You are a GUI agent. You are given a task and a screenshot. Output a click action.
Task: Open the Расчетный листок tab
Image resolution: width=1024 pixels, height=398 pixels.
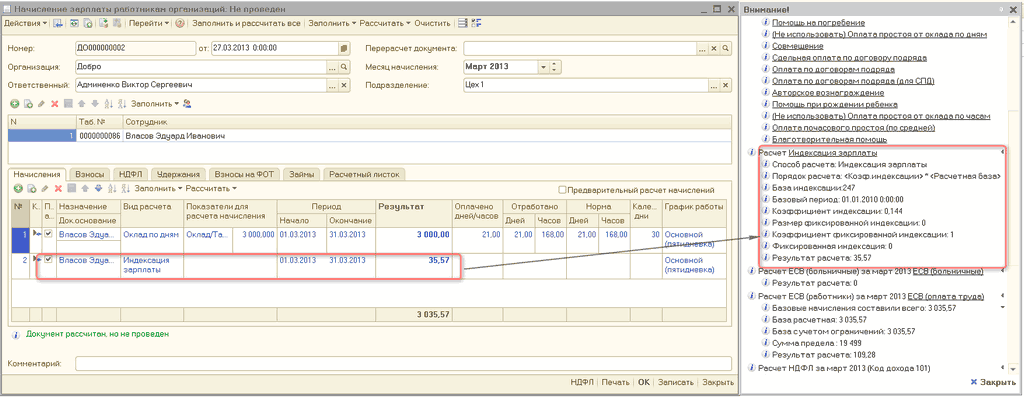[x=364, y=174]
